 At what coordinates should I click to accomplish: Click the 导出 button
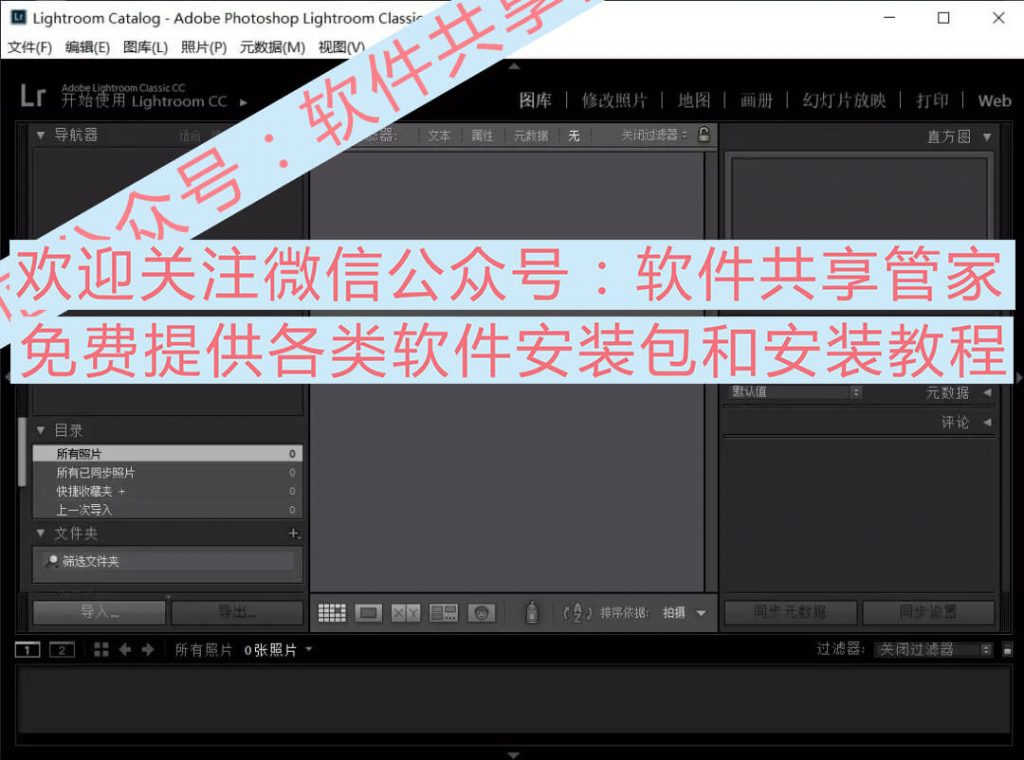[237, 612]
